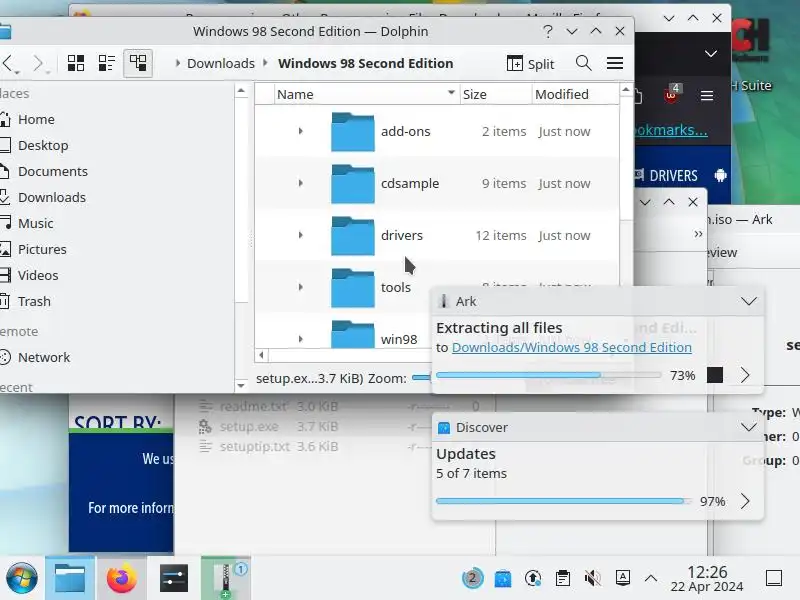Adjust Dolphin zoom slider

click(421, 378)
